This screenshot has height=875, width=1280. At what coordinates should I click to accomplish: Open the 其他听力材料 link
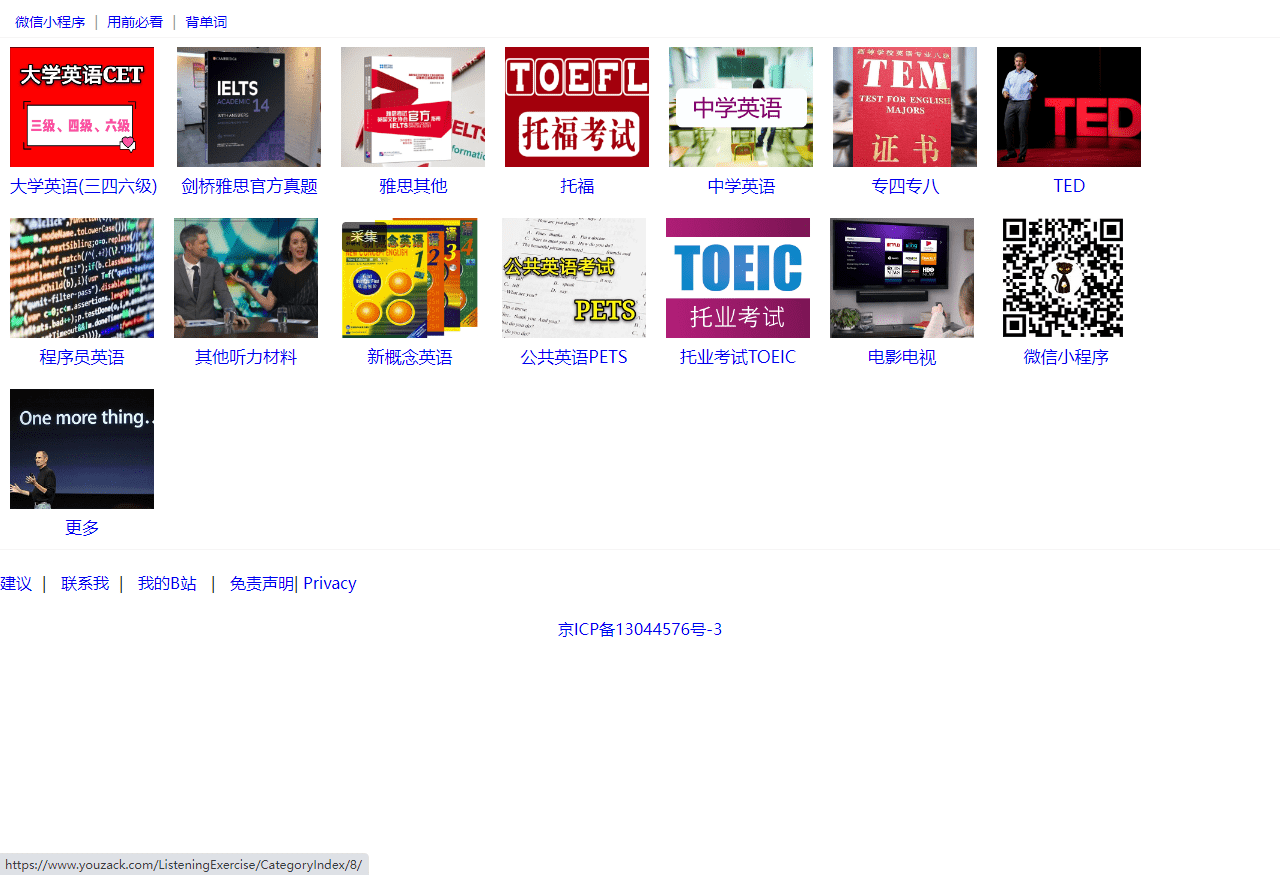click(x=246, y=357)
